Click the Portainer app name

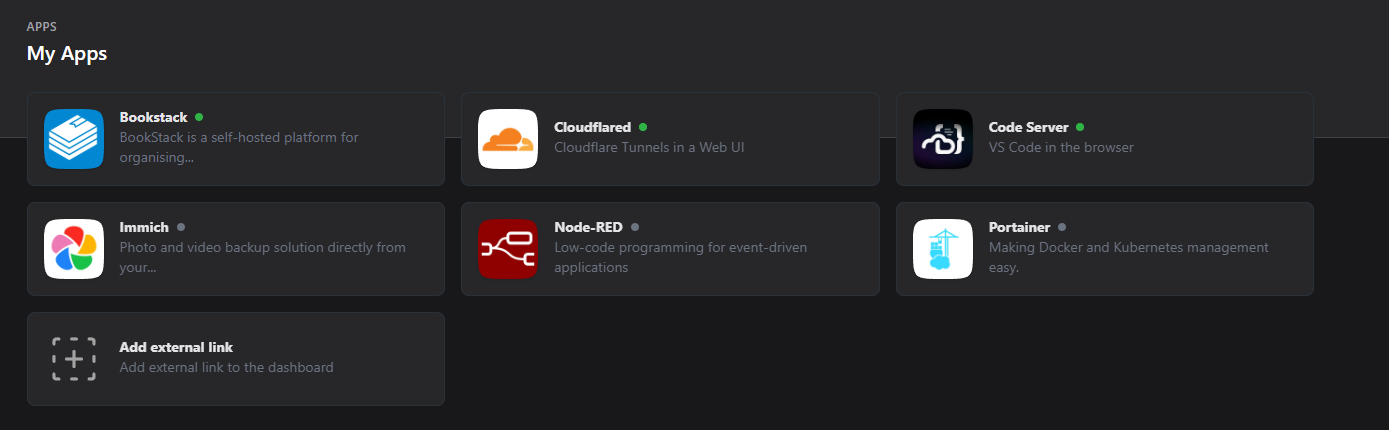pyautogui.click(x=1019, y=227)
